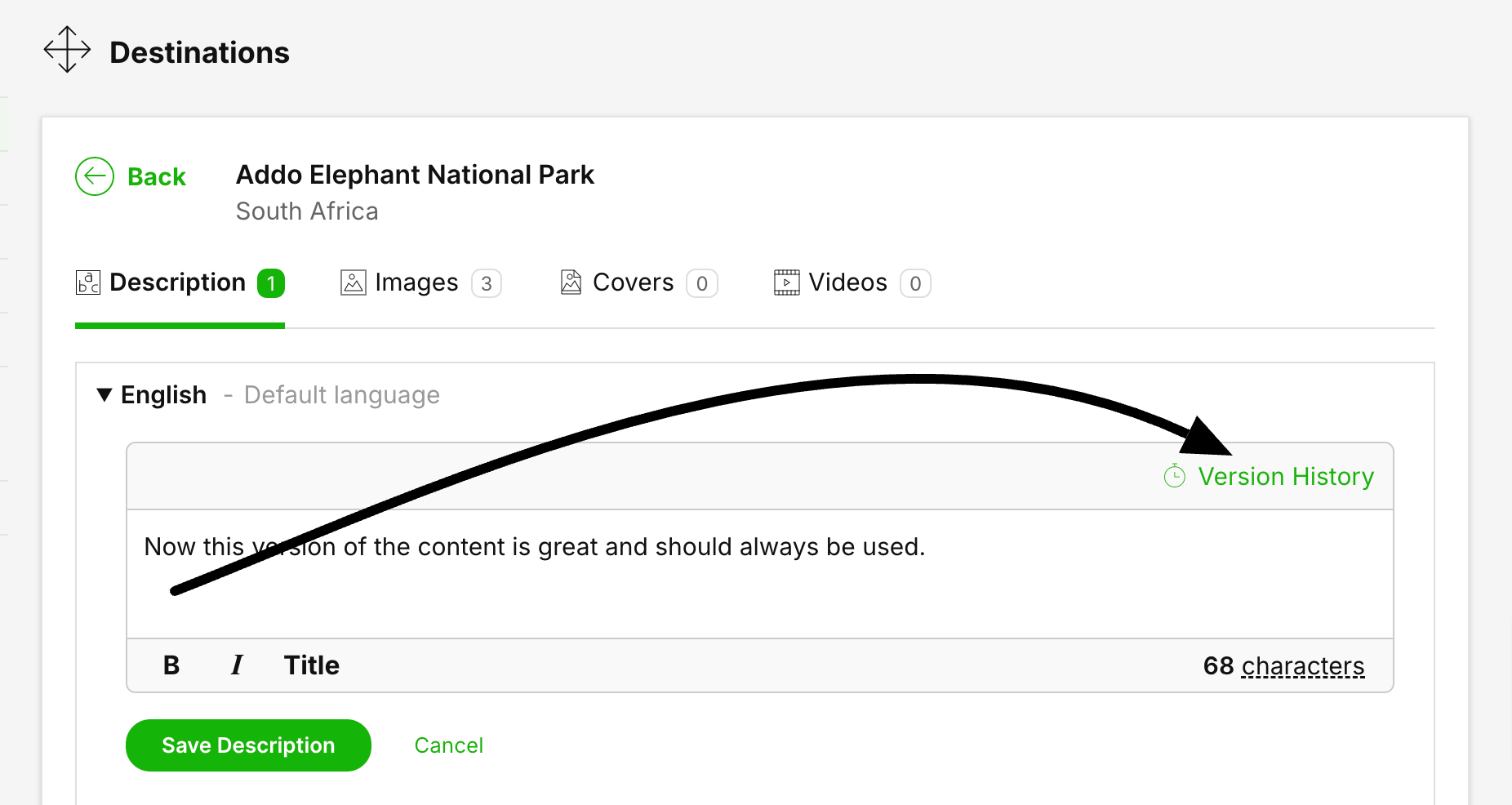
Task: Go back via the Back link
Action: click(157, 176)
